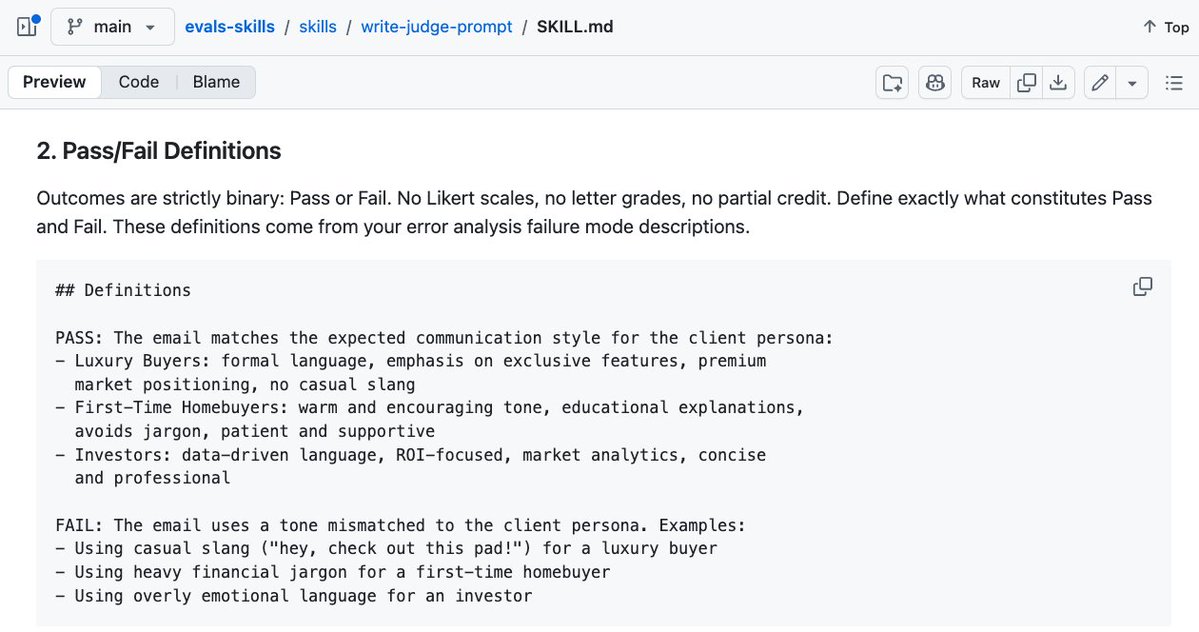Click the 2. Pass/Fail Definitions heading
The width and height of the screenshot is (1199, 632).
coord(159,151)
